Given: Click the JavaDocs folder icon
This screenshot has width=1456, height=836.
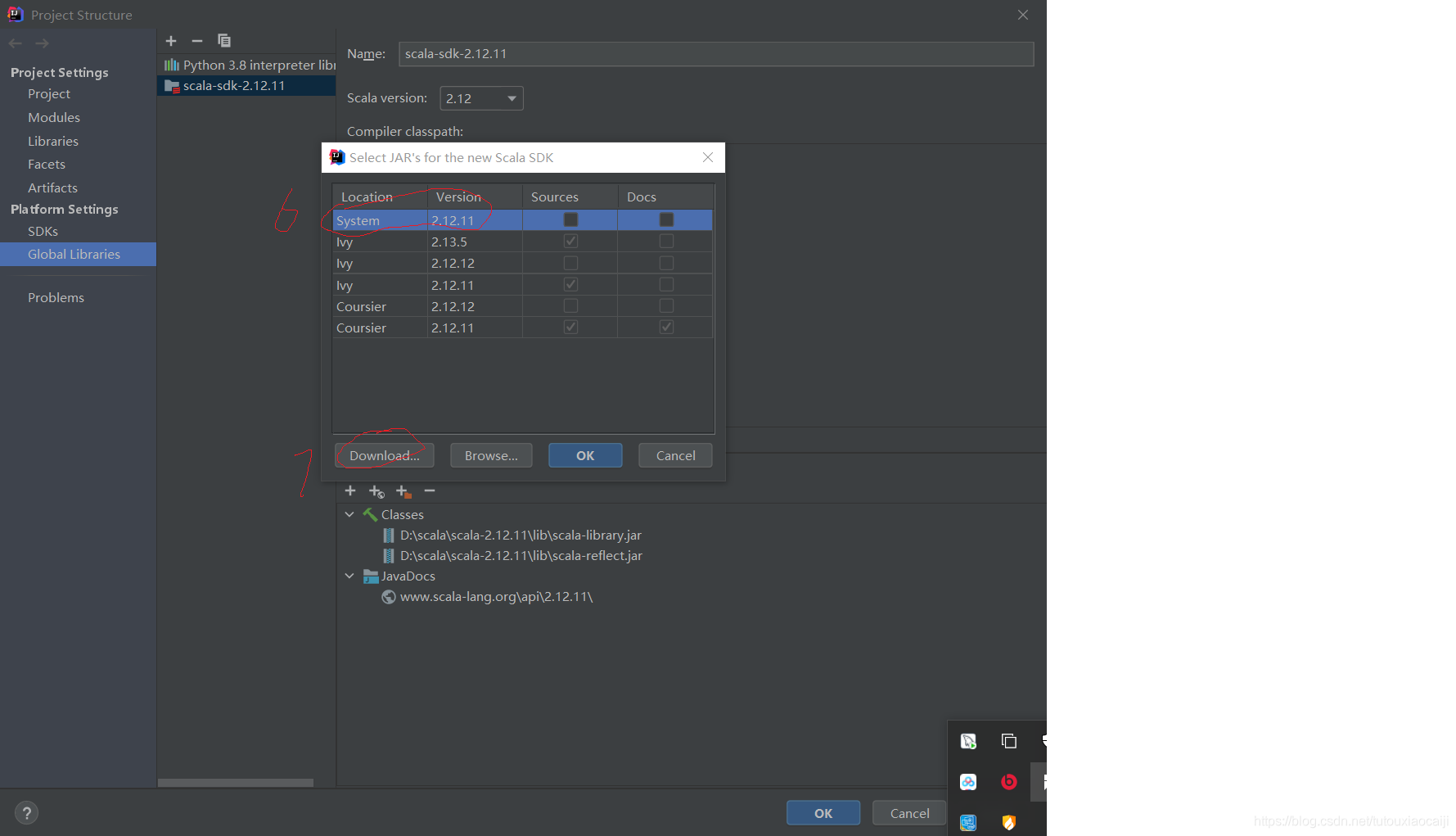Looking at the screenshot, I should click(371, 576).
